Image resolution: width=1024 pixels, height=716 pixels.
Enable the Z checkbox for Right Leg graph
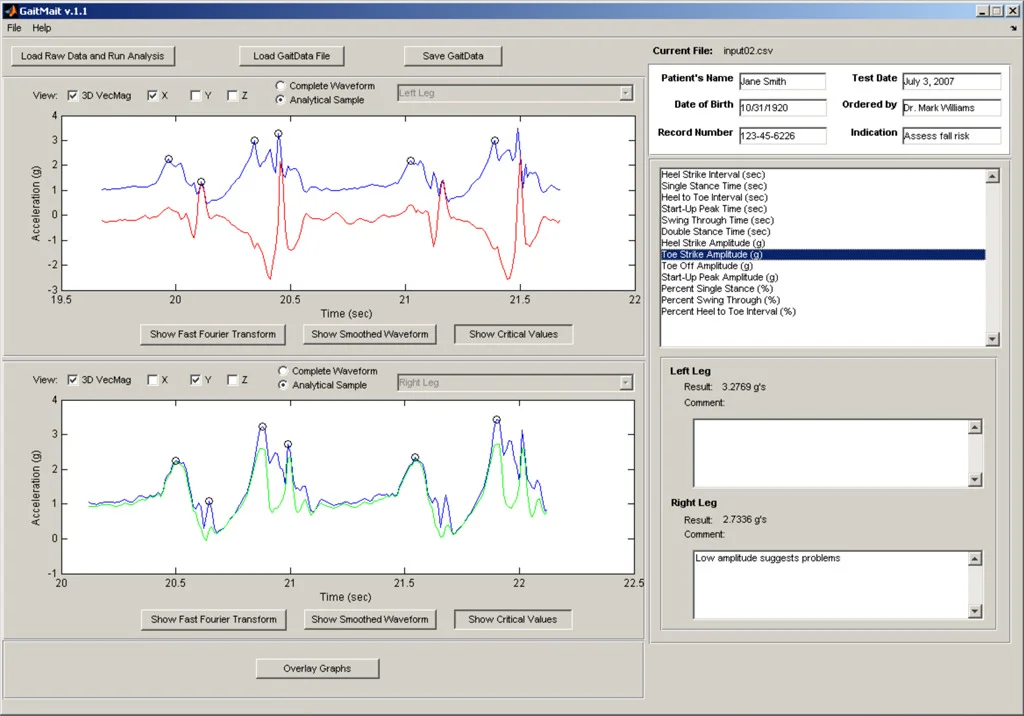coord(232,380)
